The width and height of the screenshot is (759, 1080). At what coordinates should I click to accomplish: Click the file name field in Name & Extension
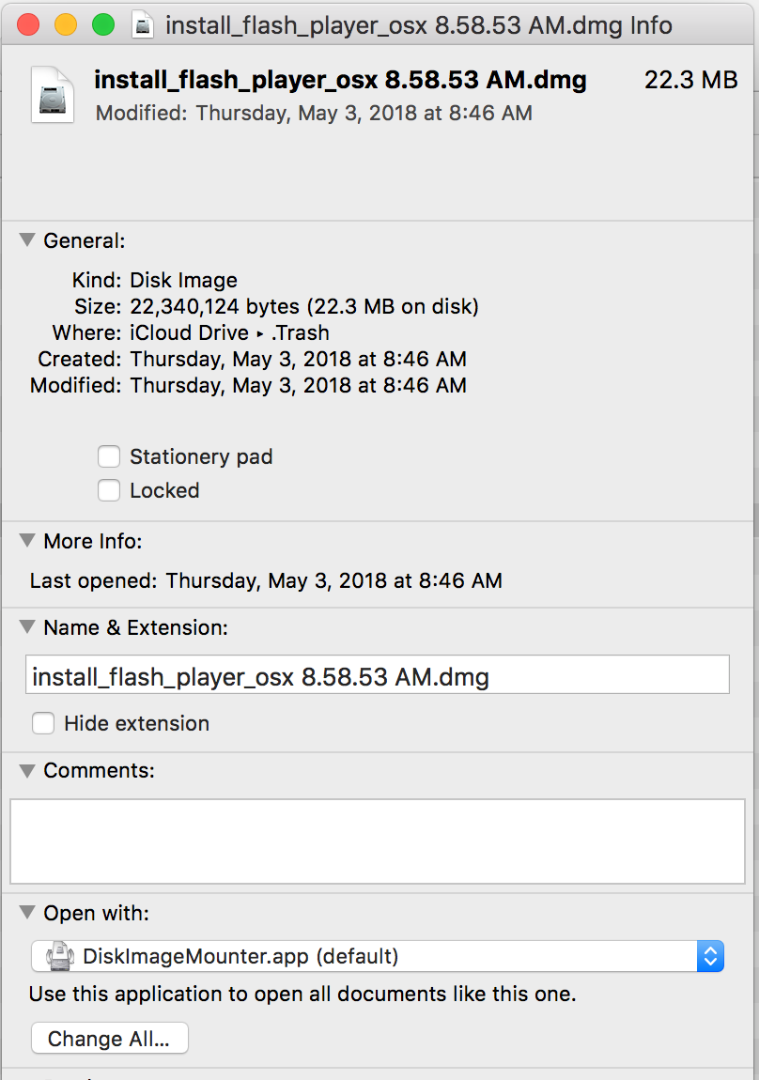click(x=377, y=674)
